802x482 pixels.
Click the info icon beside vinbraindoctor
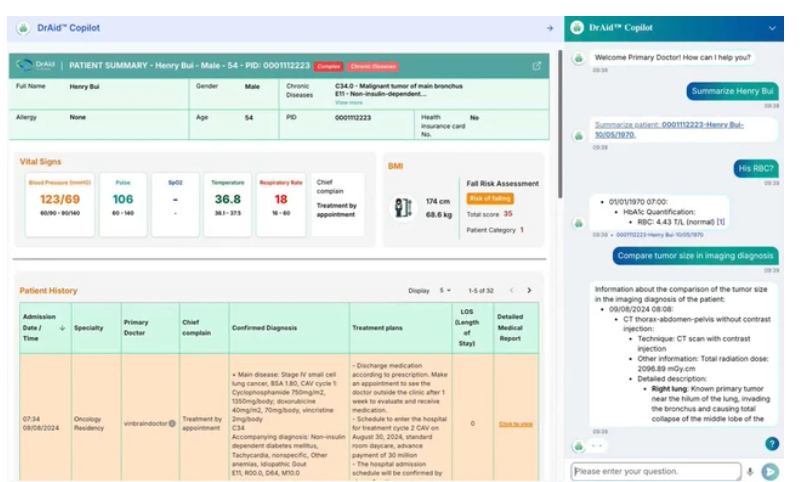tap(172, 423)
